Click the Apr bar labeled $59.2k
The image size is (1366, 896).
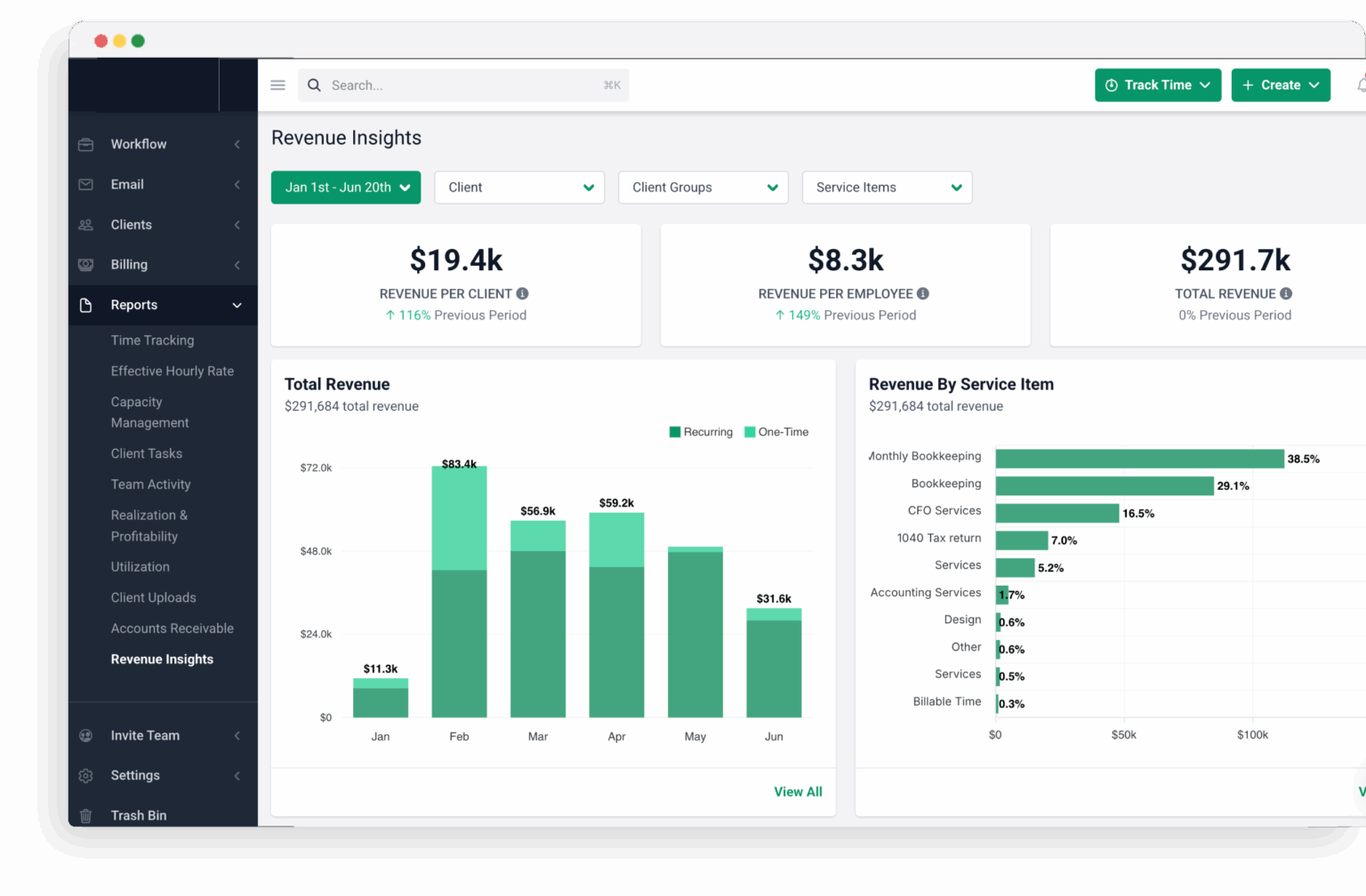[x=616, y=615]
